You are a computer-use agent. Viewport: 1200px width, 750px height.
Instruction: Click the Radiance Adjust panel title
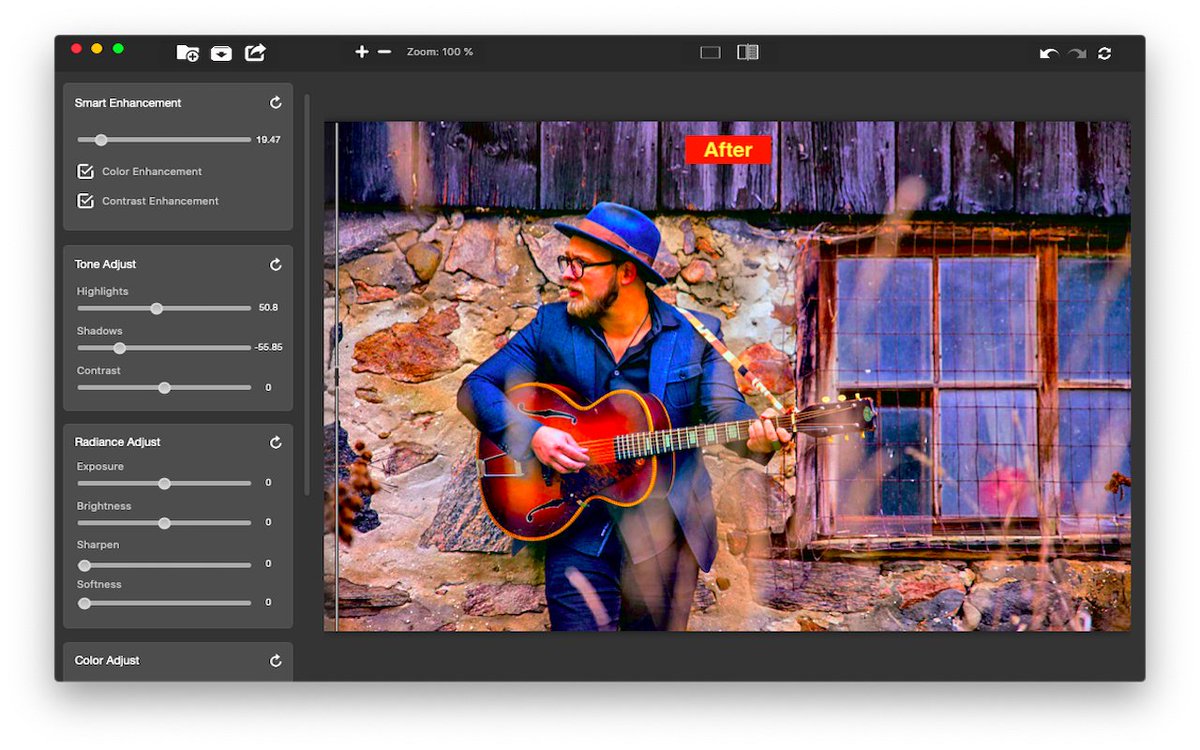point(117,442)
